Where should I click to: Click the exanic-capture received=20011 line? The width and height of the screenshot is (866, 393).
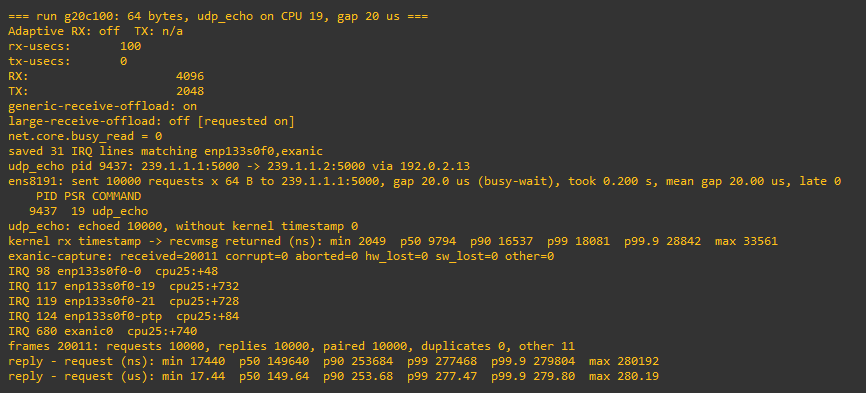281,256
